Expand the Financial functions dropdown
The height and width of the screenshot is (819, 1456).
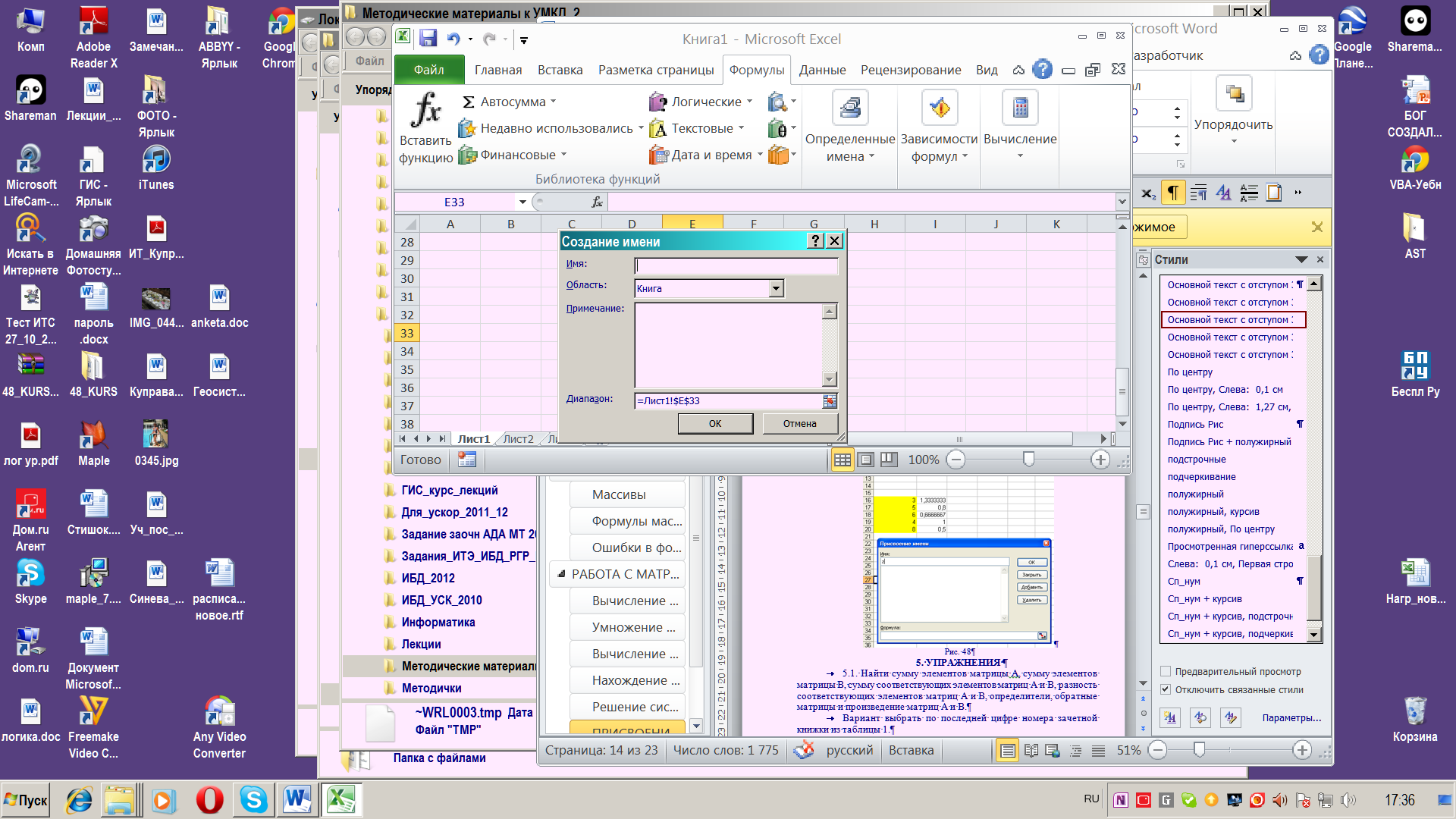click(x=563, y=155)
